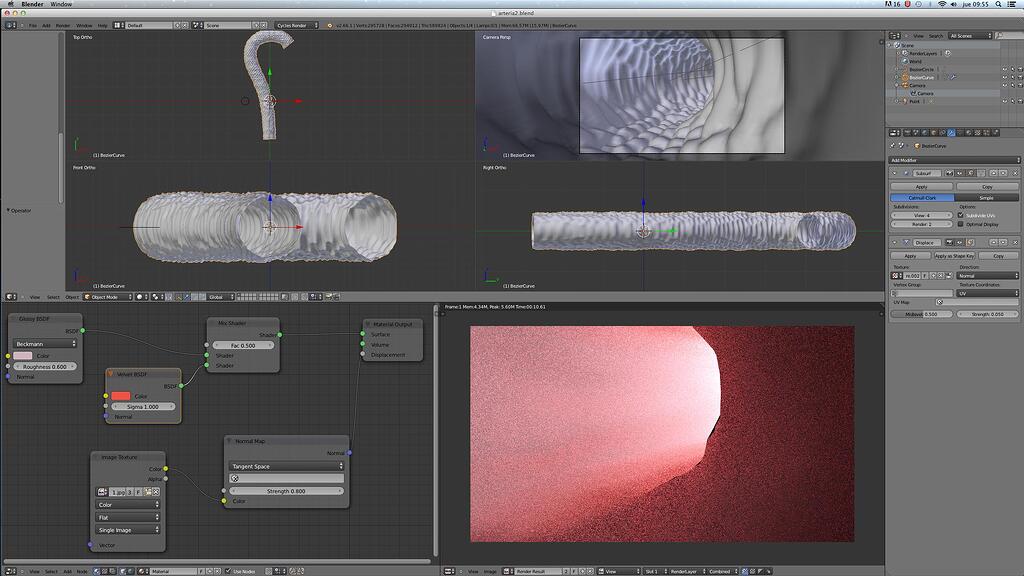Select World in the outliner
The height and width of the screenshot is (576, 1024).
pos(916,61)
